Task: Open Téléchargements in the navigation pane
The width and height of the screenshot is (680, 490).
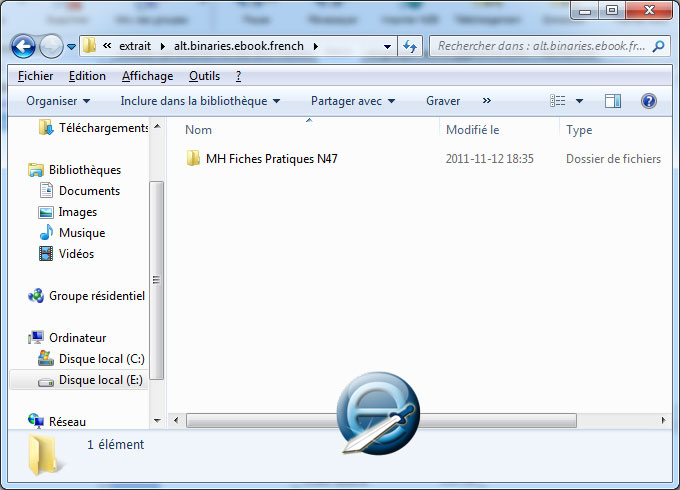Action: [x=103, y=128]
